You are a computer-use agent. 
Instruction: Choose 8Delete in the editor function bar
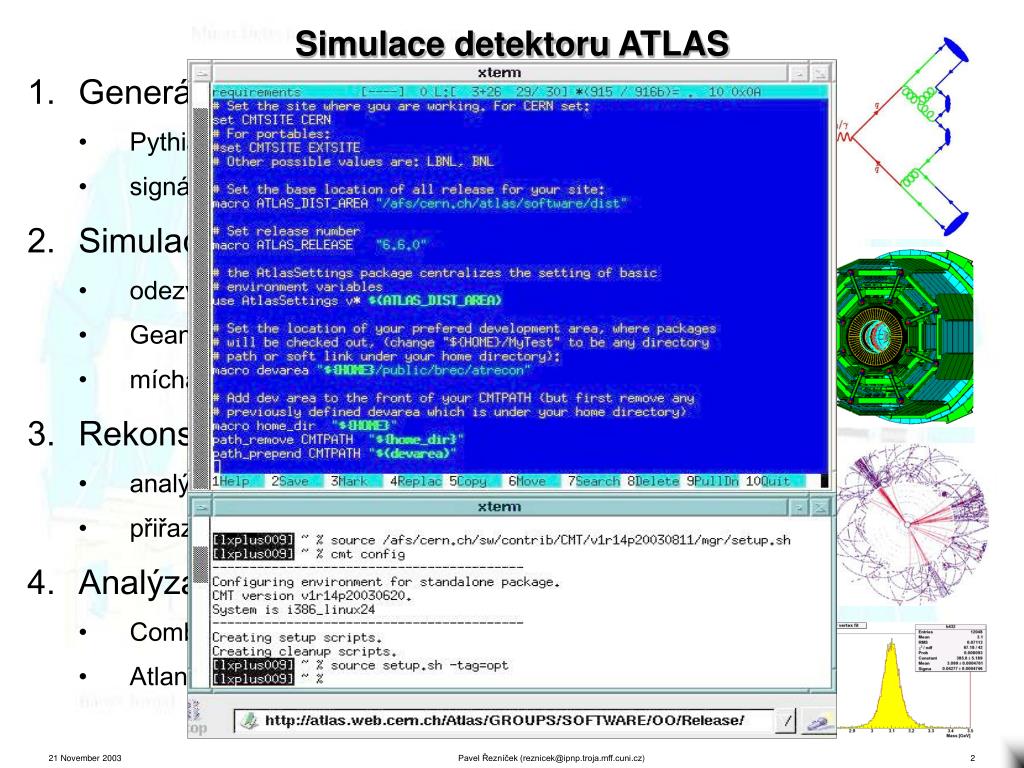tap(652, 481)
